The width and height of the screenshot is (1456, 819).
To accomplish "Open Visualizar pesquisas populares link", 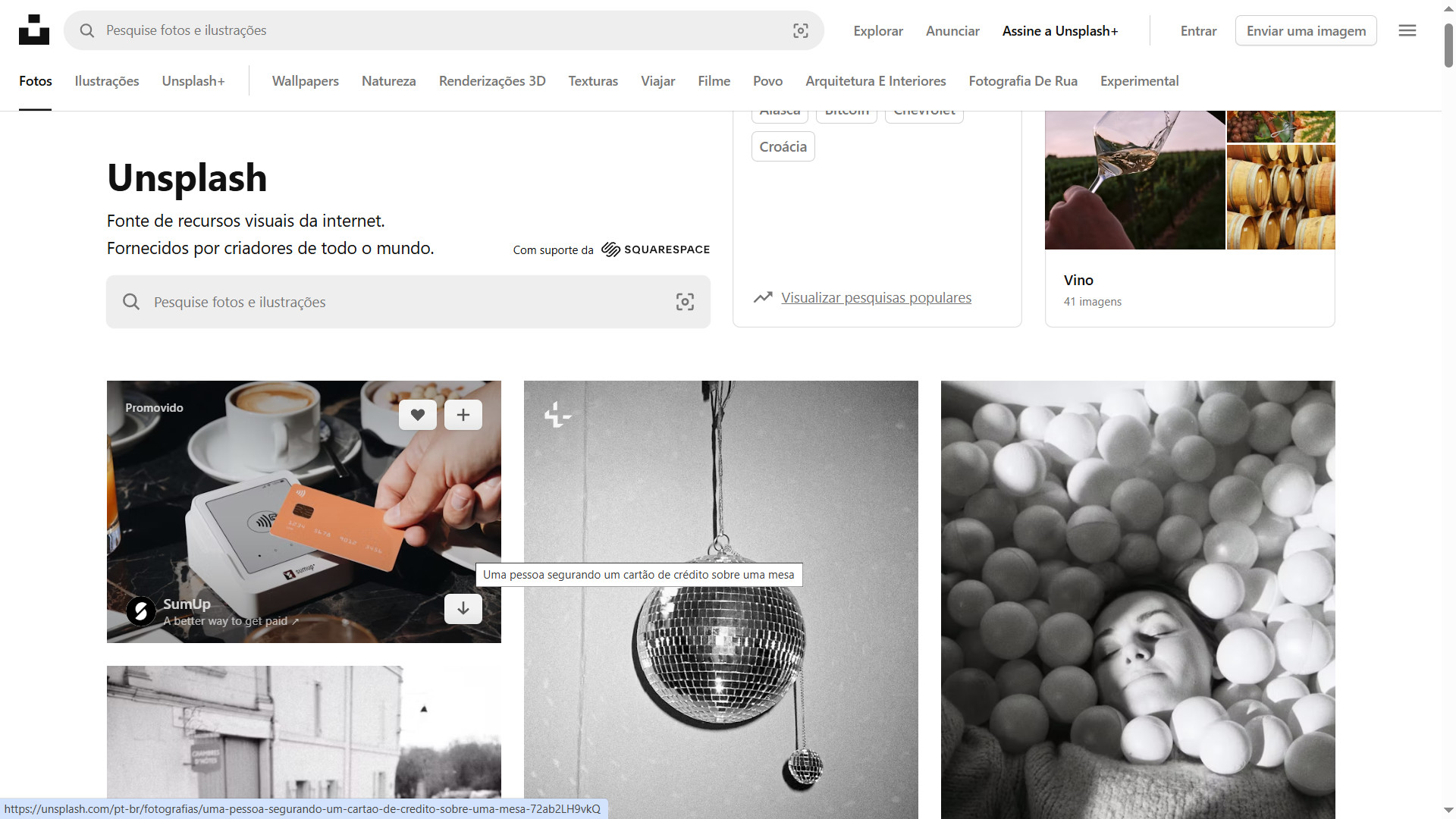I will [x=876, y=298].
